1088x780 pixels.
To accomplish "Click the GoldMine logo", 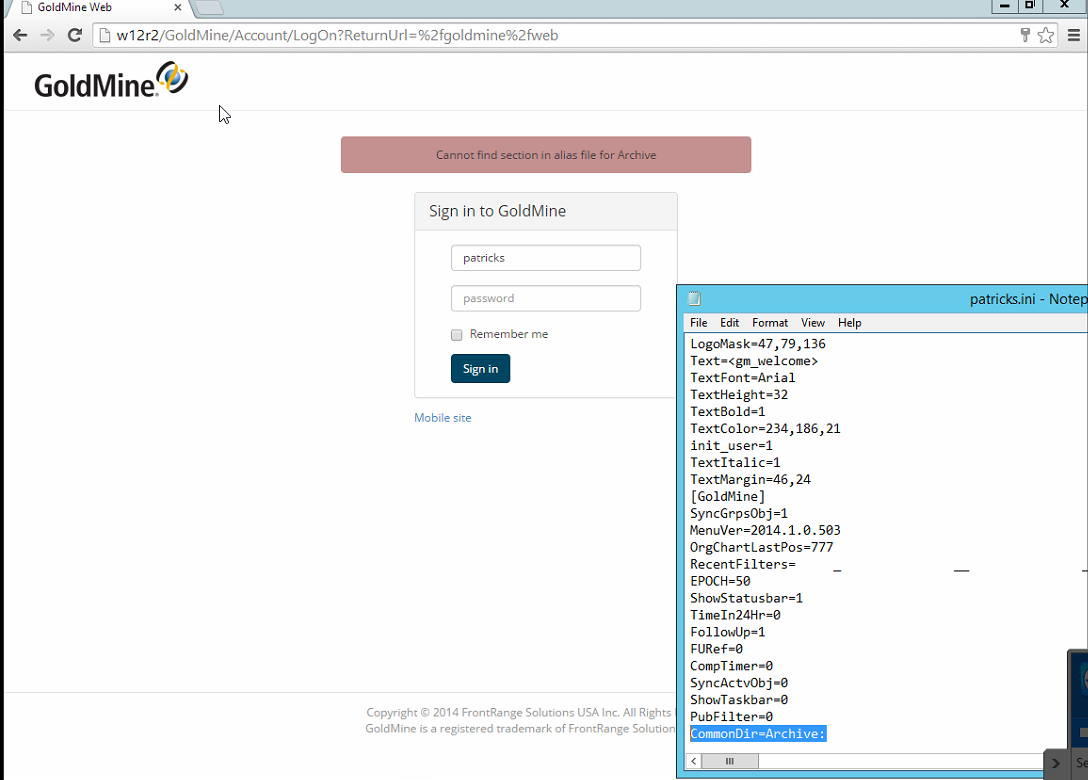I will pyautogui.click(x=111, y=81).
